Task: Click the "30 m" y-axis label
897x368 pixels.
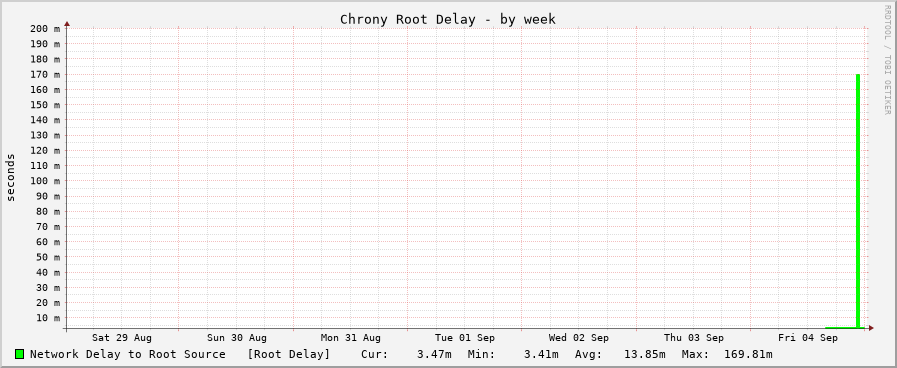Action: point(47,288)
